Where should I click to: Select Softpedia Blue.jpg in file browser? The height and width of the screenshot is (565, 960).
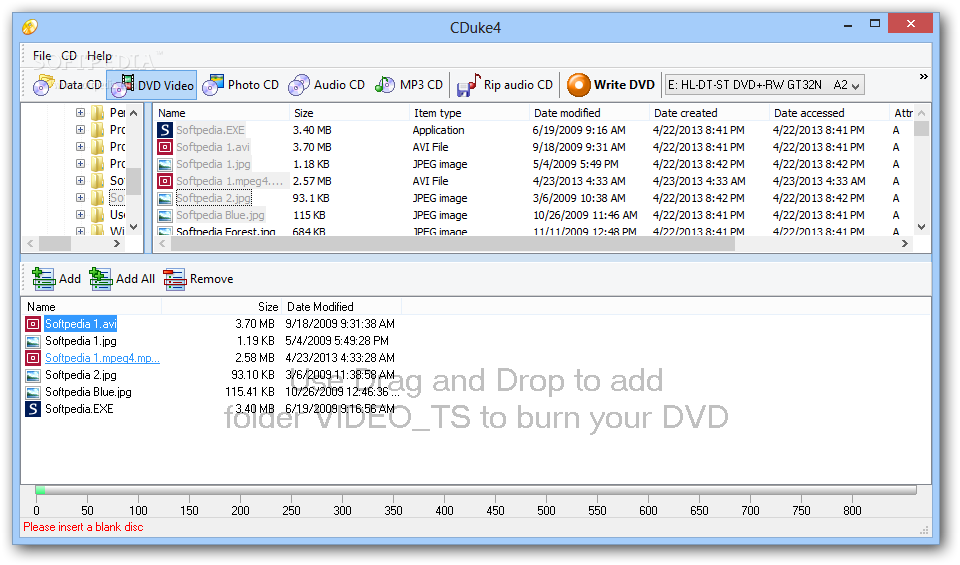click(220, 215)
